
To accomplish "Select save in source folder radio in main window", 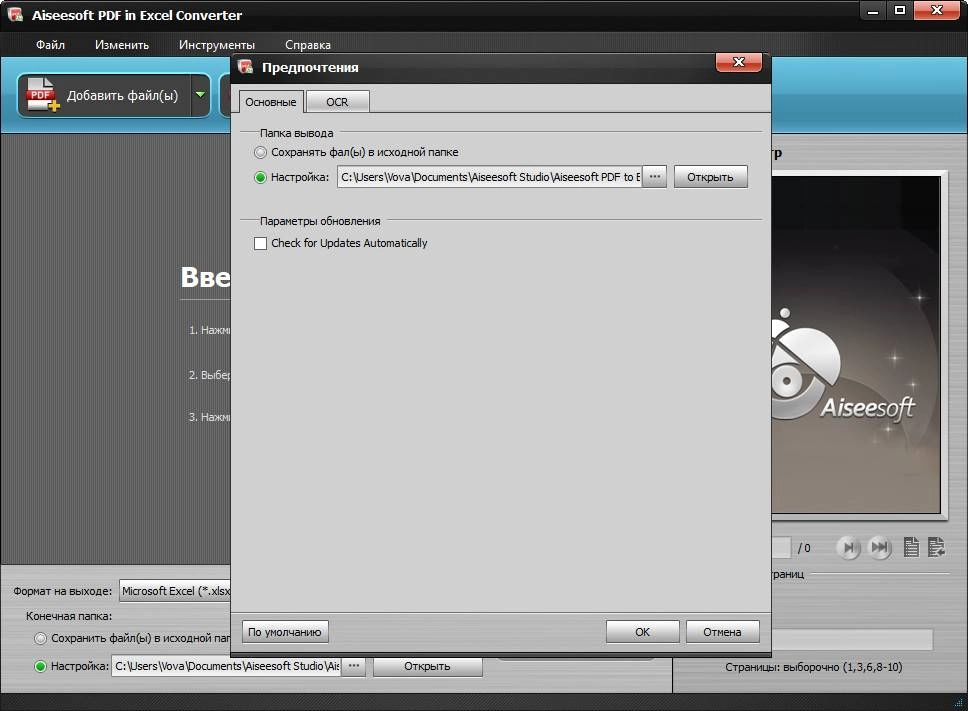I will coord(40,639).
